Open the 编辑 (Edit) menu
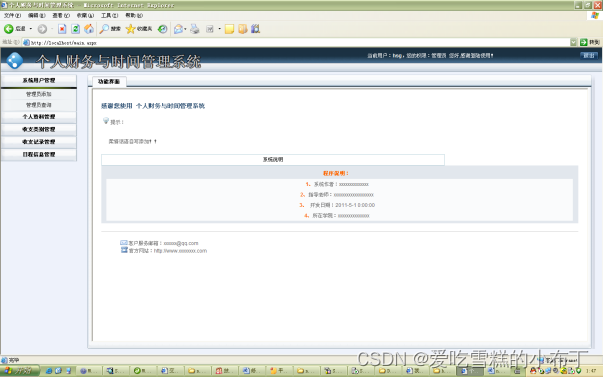The width and height of the screenshot is (604, 378). coord(37,15)
